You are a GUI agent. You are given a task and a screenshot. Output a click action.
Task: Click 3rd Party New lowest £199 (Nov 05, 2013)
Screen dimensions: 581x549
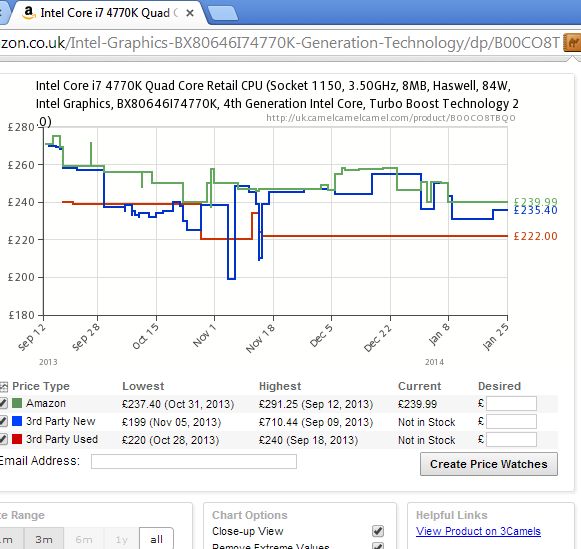click(x=171, y=422)
